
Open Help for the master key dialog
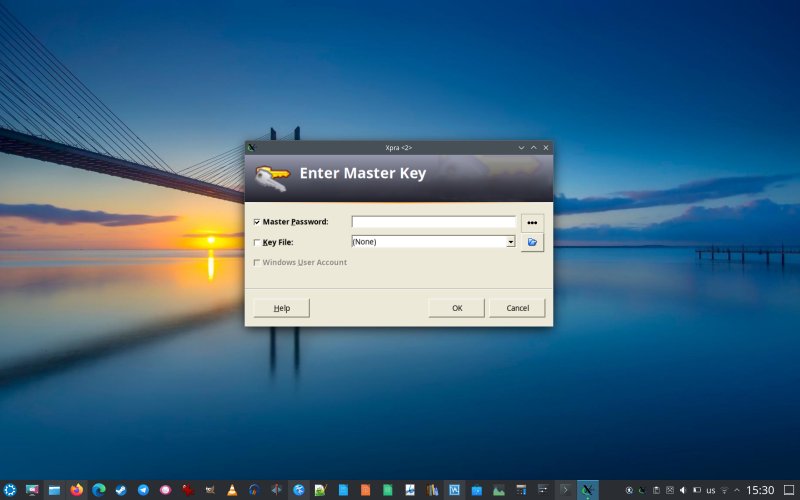point(281,308)
